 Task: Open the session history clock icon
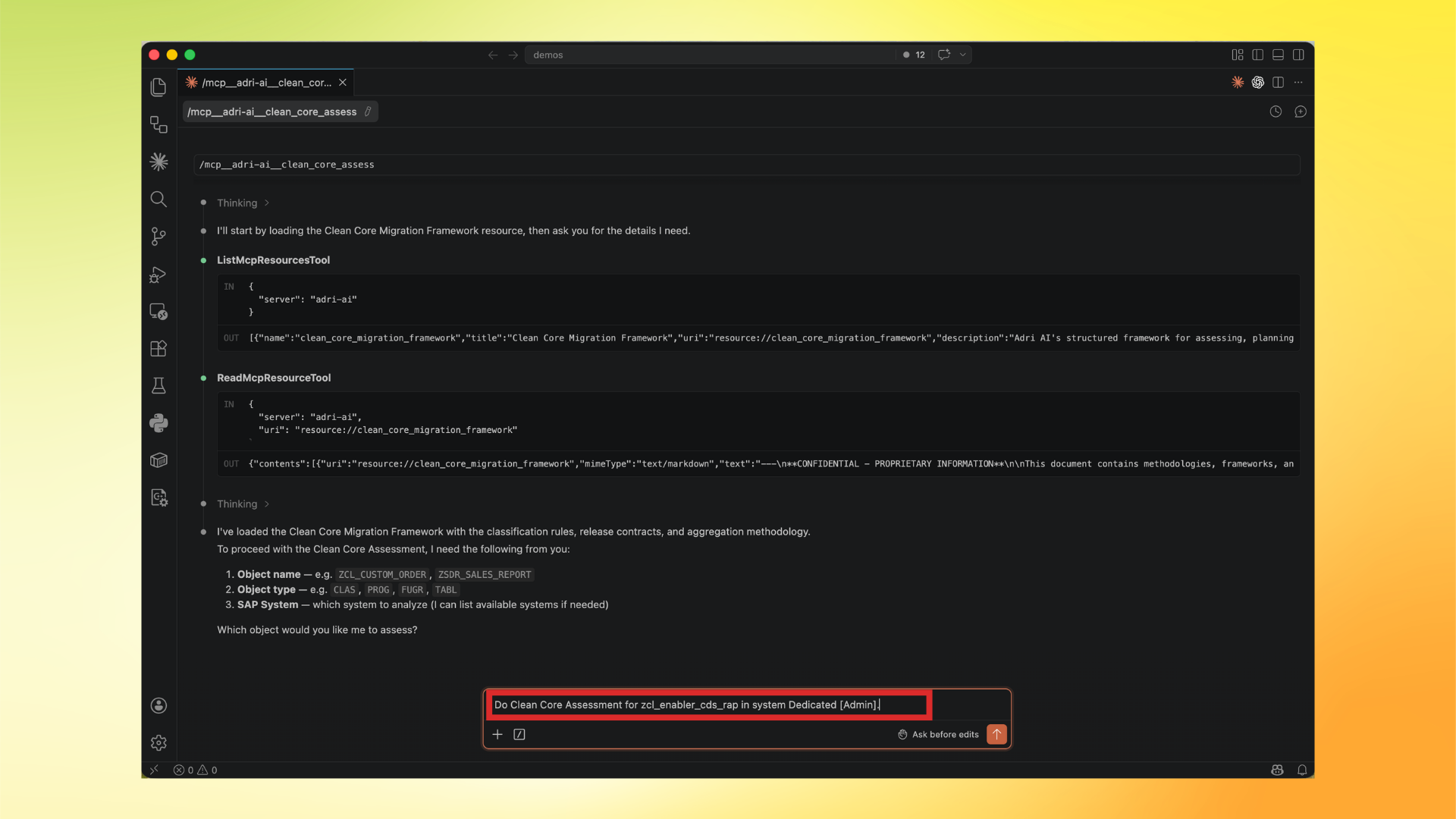point(1276,111)
